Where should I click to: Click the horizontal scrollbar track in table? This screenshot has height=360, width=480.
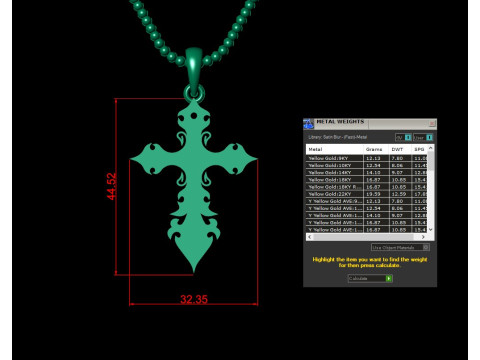click(x=366, y=237)
